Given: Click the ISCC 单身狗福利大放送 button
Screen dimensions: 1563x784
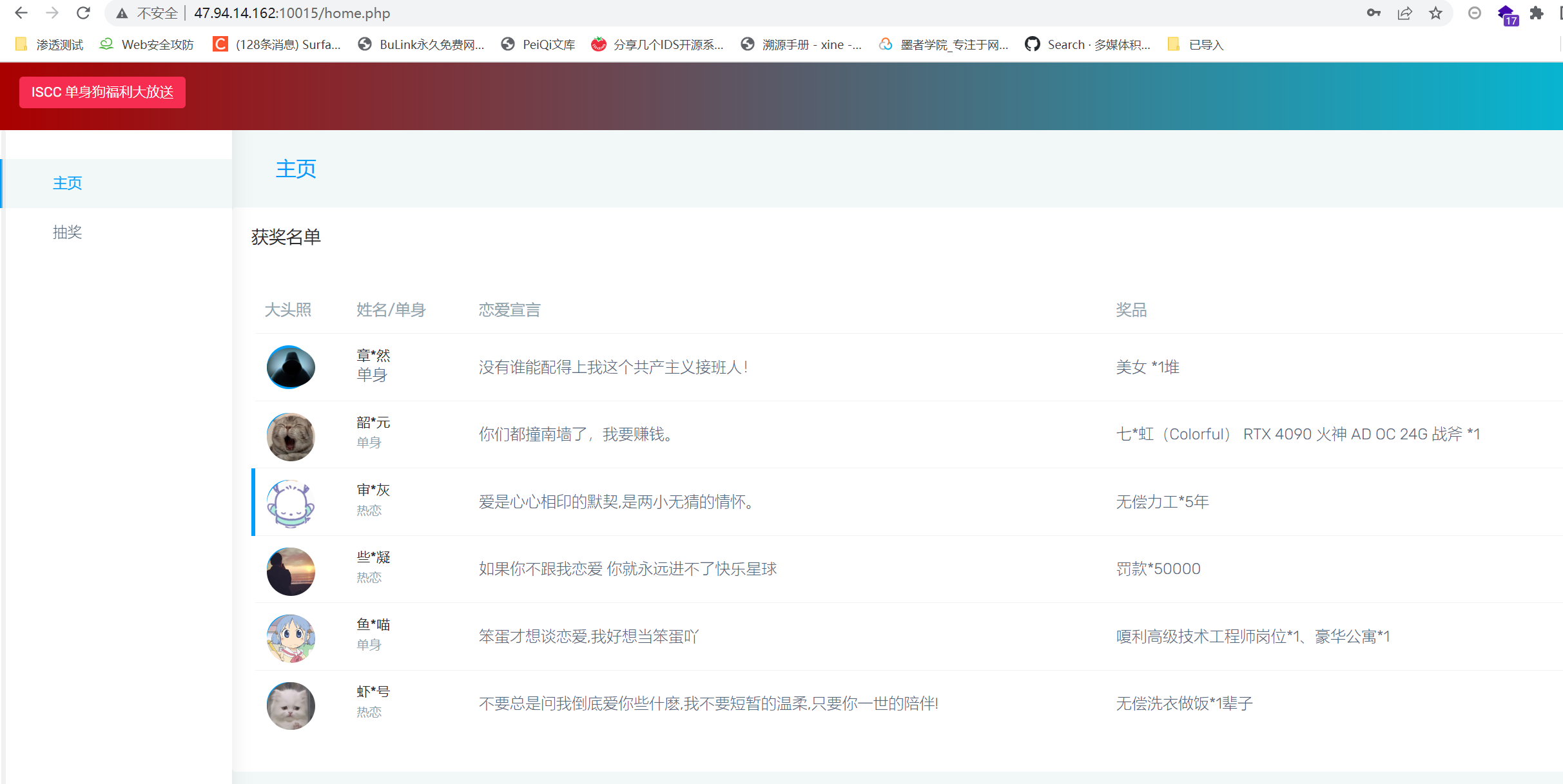Looking at the screenshot, I should [x=102, y=92].
